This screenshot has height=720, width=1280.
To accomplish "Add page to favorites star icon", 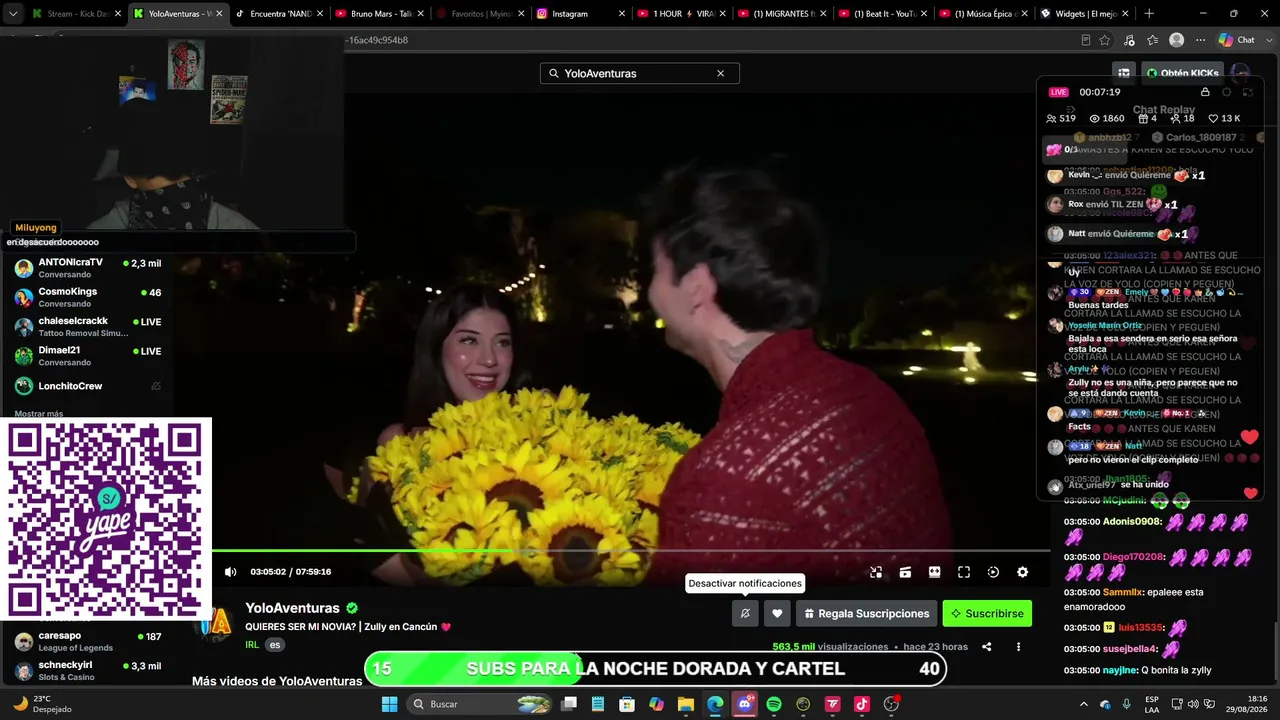I will pyautogui.click(x=1105, y=40).
